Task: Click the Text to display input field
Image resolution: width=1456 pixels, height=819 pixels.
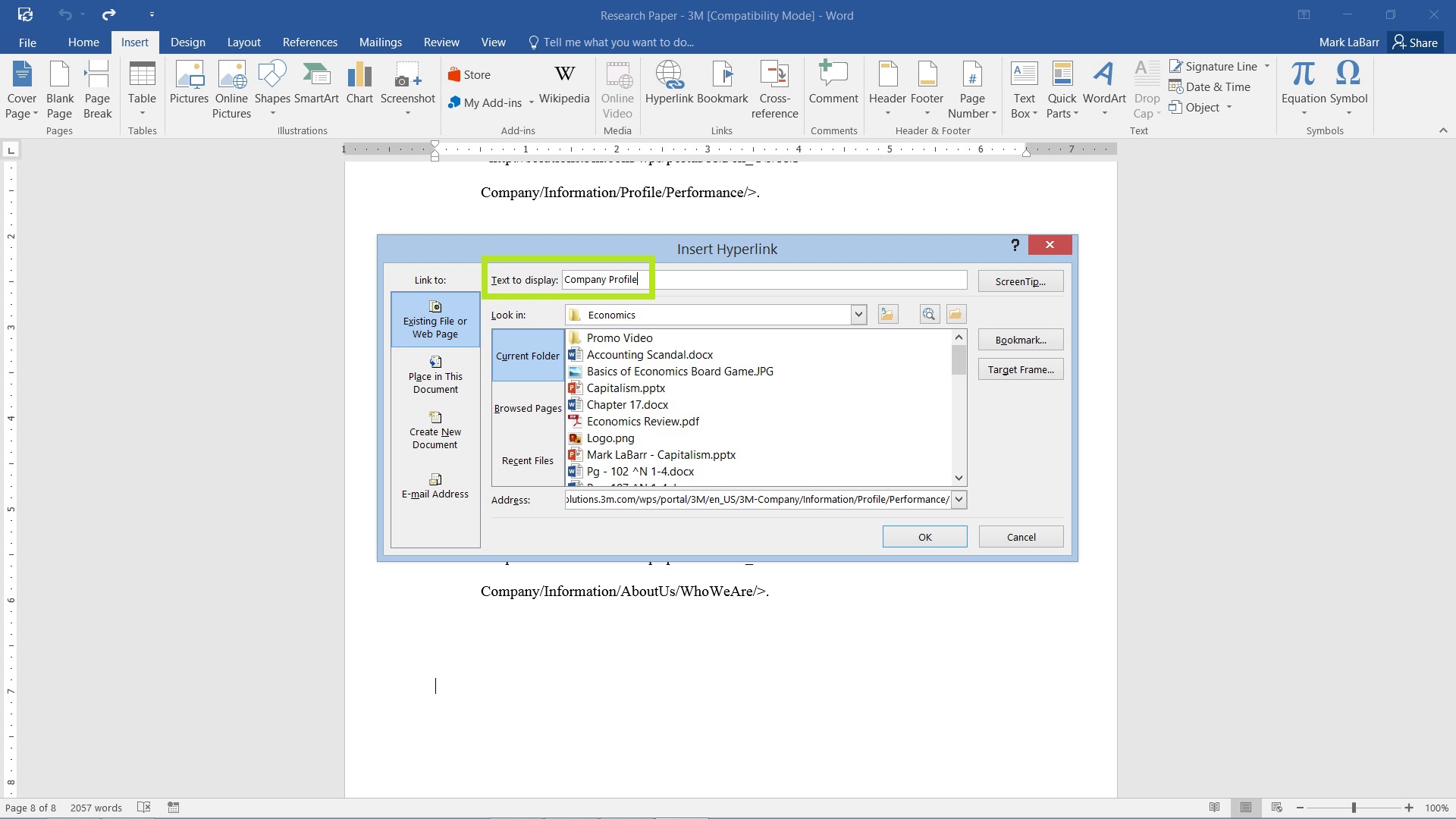Action: [764, 279]
